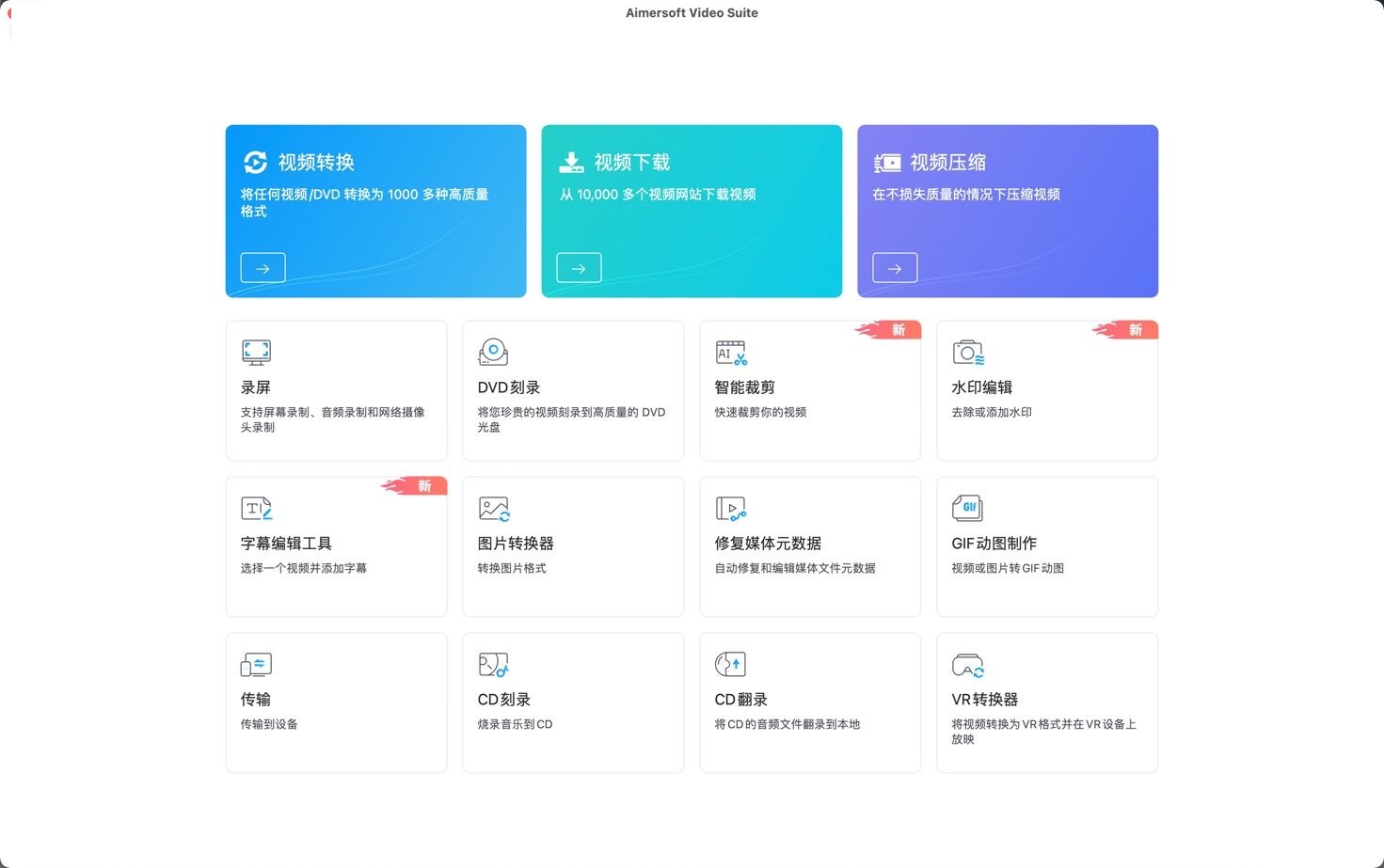Click description 转换图片格式
This screenshot has width=1384, height=868.
[512, 568]
